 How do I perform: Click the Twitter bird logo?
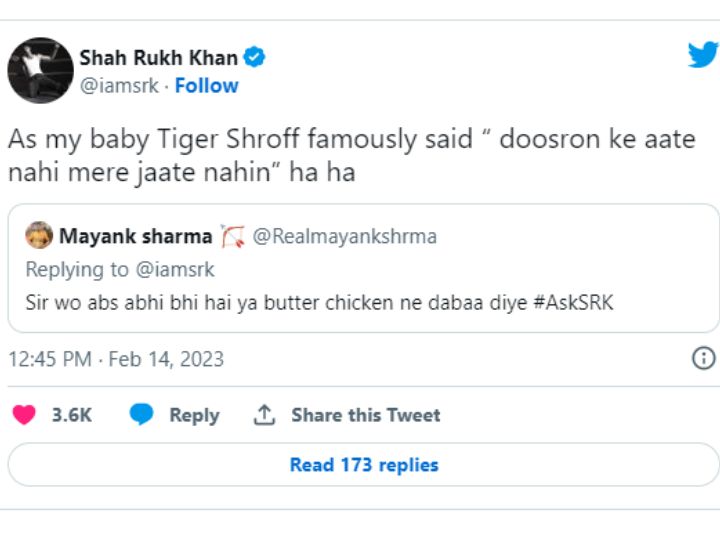coord(703,54)
